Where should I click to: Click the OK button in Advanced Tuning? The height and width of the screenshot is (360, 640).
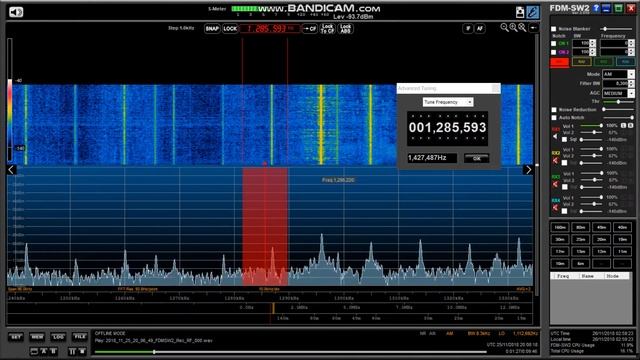[476, 158]
